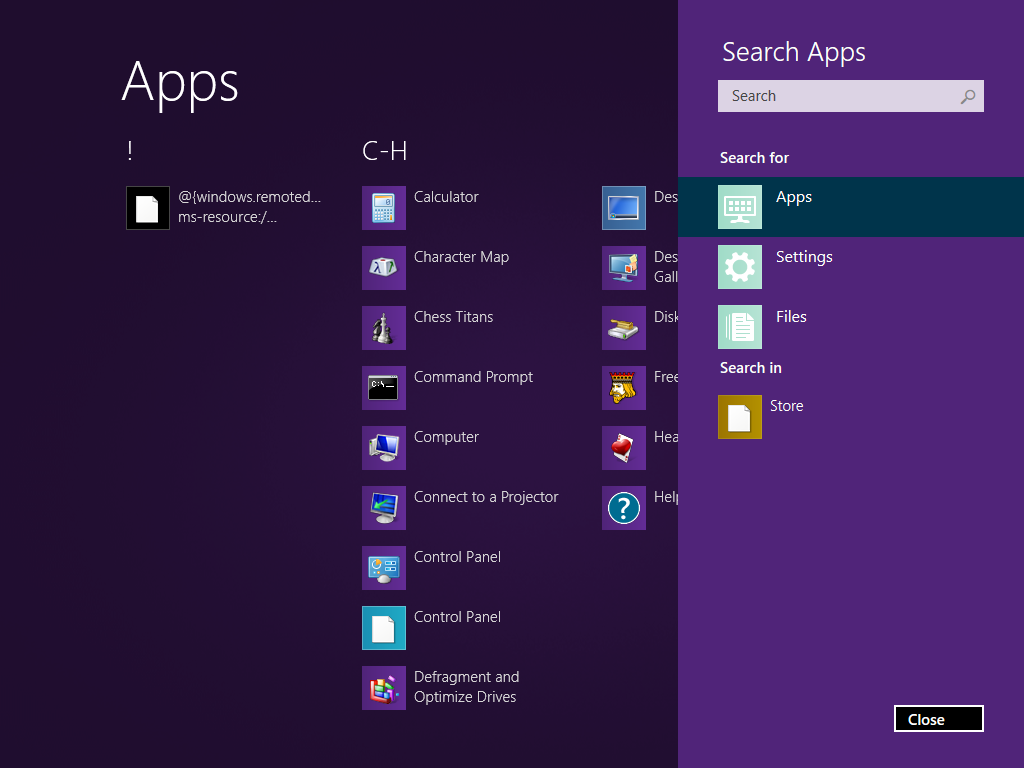Search in the Store
The image size is (1024, 768).
pos(851,417)
